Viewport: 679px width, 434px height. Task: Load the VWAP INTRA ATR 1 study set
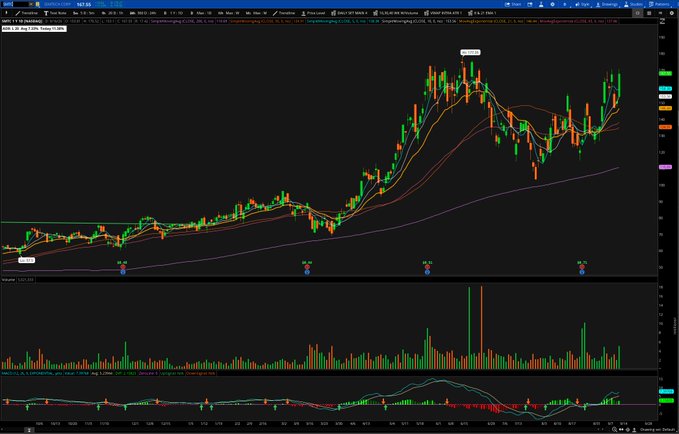(x=443, y=13)
